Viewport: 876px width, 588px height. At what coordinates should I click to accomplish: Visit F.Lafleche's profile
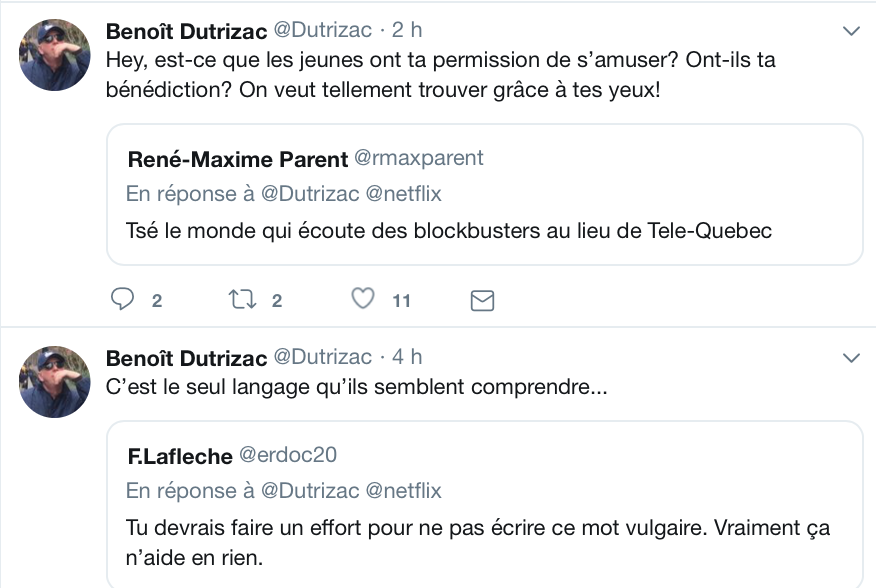pyautogui.click(x=180, y=456)
